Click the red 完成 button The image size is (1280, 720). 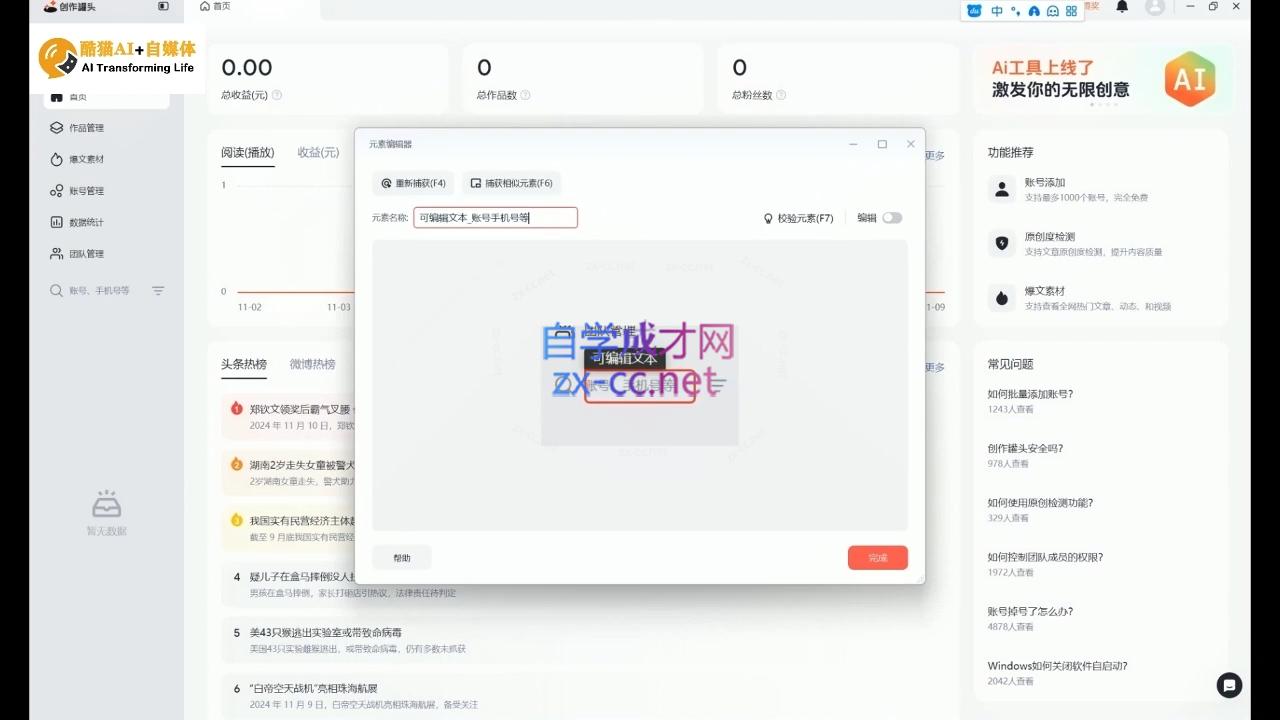click(x=878, y=558)
